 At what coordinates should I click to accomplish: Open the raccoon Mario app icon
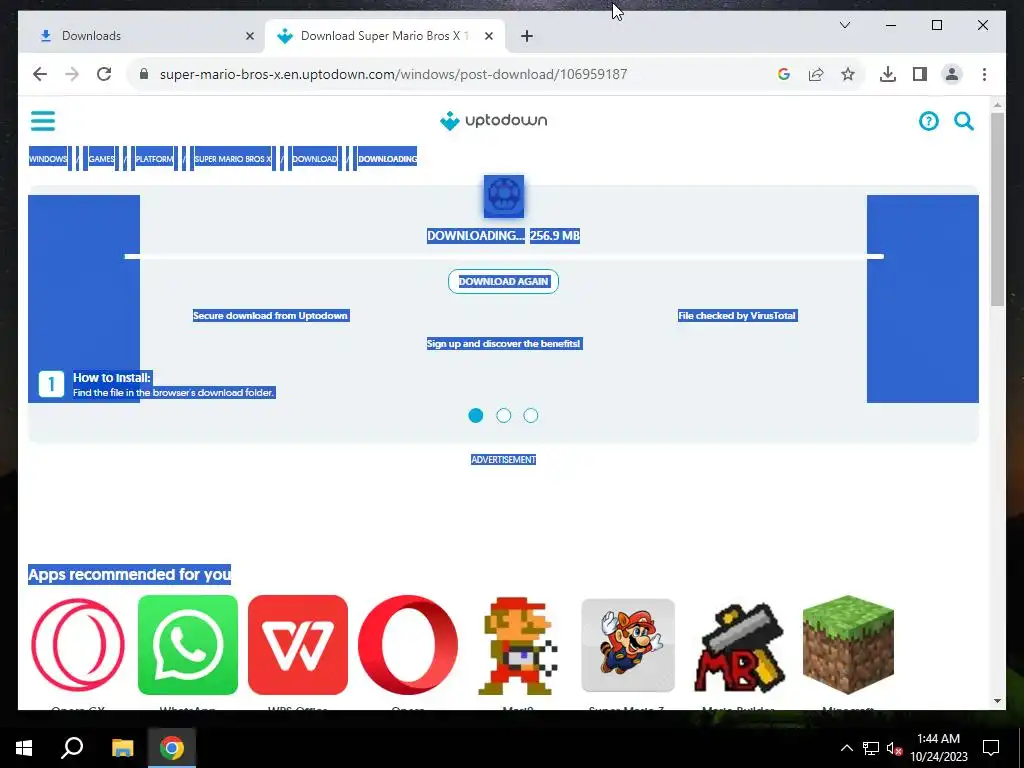pyautogui.click(x=628, y=645)
